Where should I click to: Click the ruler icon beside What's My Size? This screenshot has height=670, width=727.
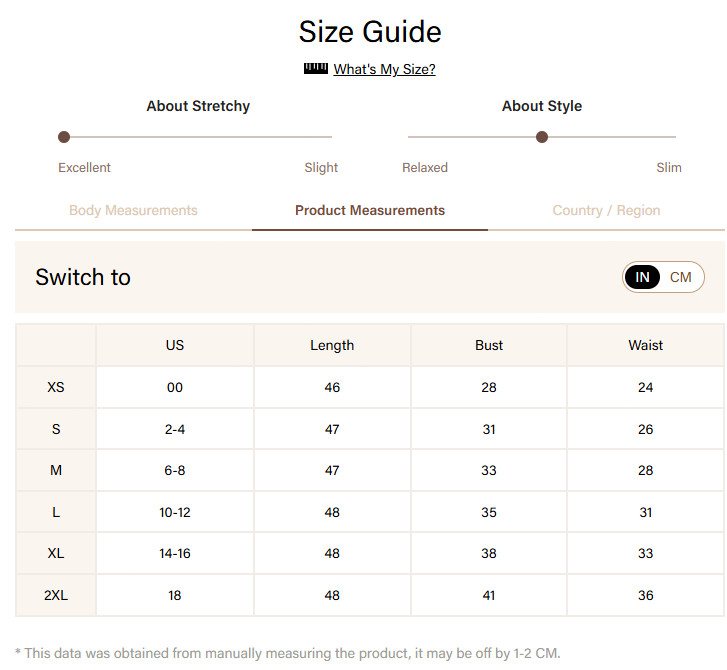[x=316, y=69]
